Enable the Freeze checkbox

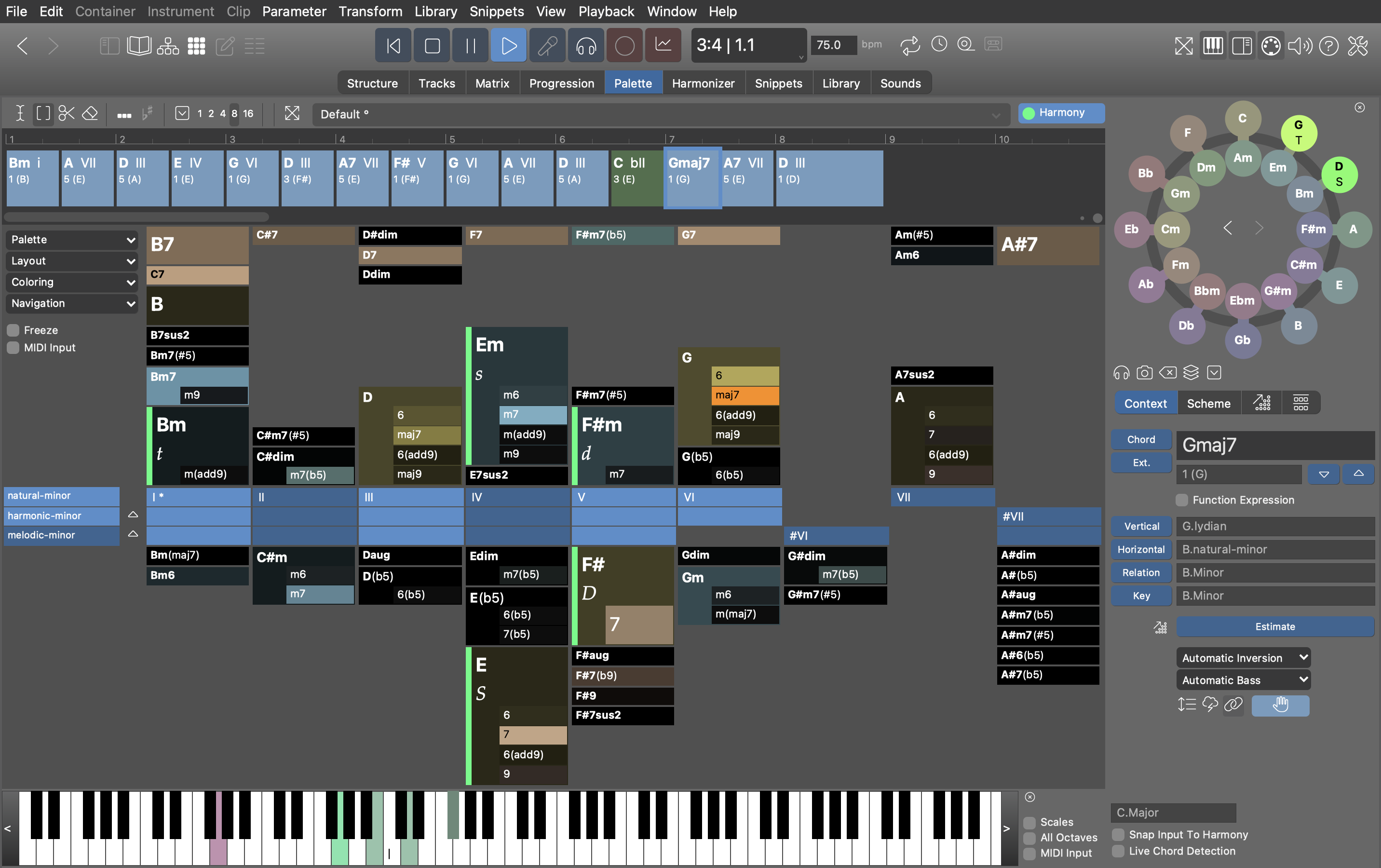coord(13,330)
